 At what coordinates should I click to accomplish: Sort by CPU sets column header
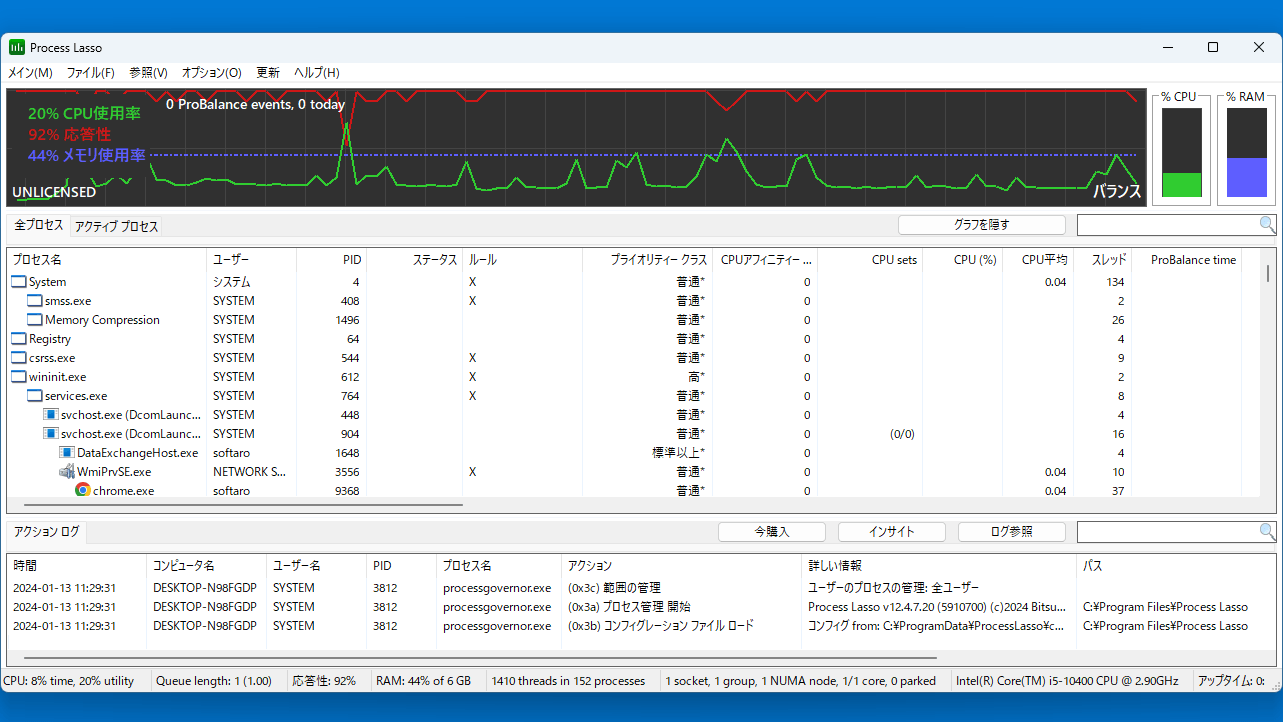871,260
